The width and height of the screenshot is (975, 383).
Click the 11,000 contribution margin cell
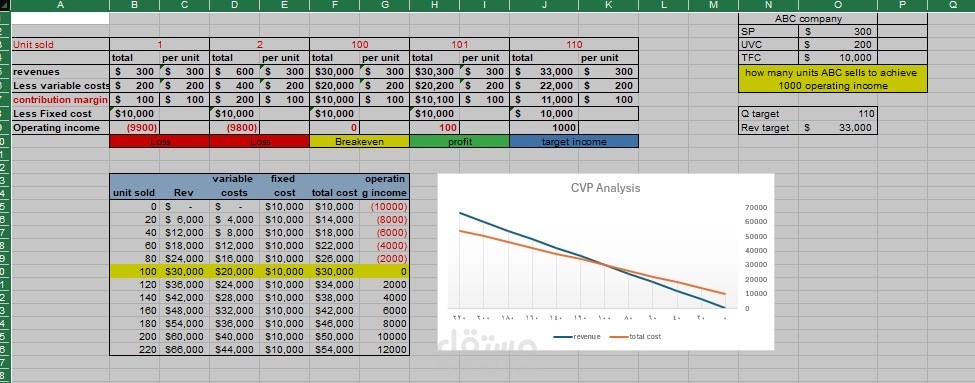pos(544,99)
